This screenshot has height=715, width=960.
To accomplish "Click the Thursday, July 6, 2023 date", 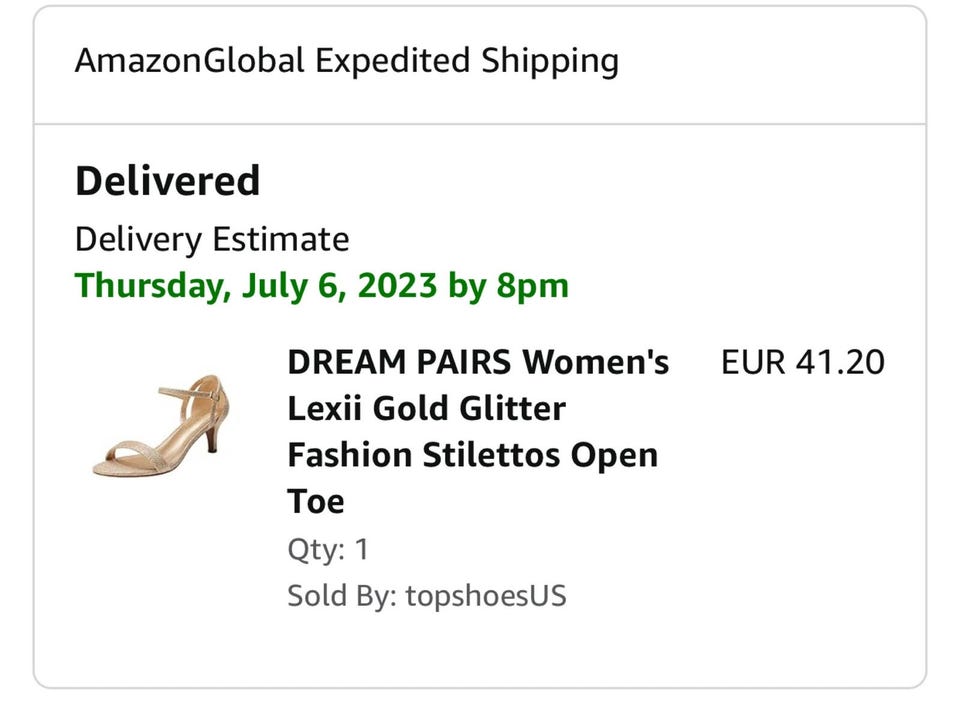I will [x=256, y=286].
